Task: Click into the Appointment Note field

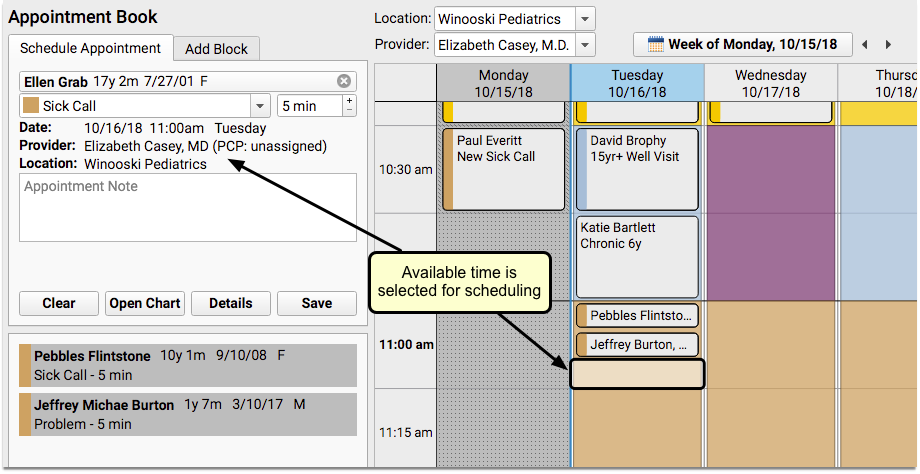Action: [x=188, y=207]
